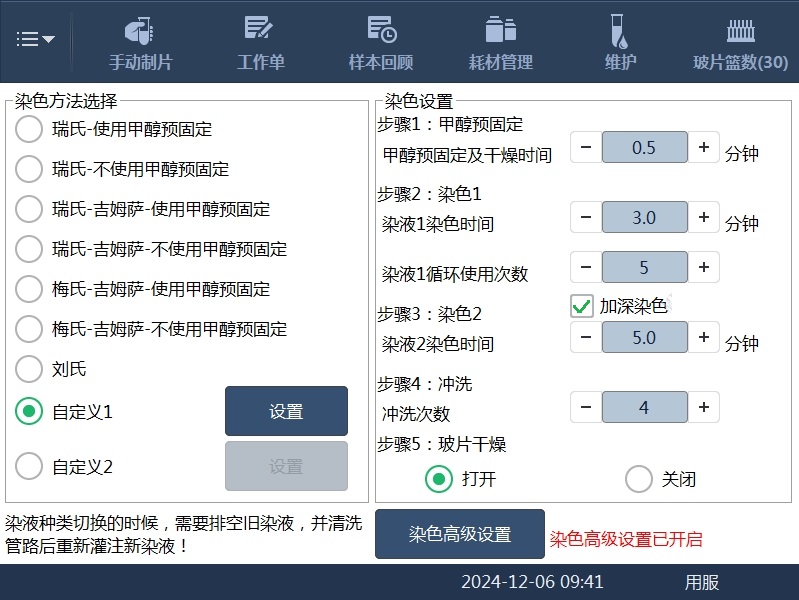The image size is (799, 600).
Task: Open the 样本回顾 sample review icon
Action: (x=380, y=42)
